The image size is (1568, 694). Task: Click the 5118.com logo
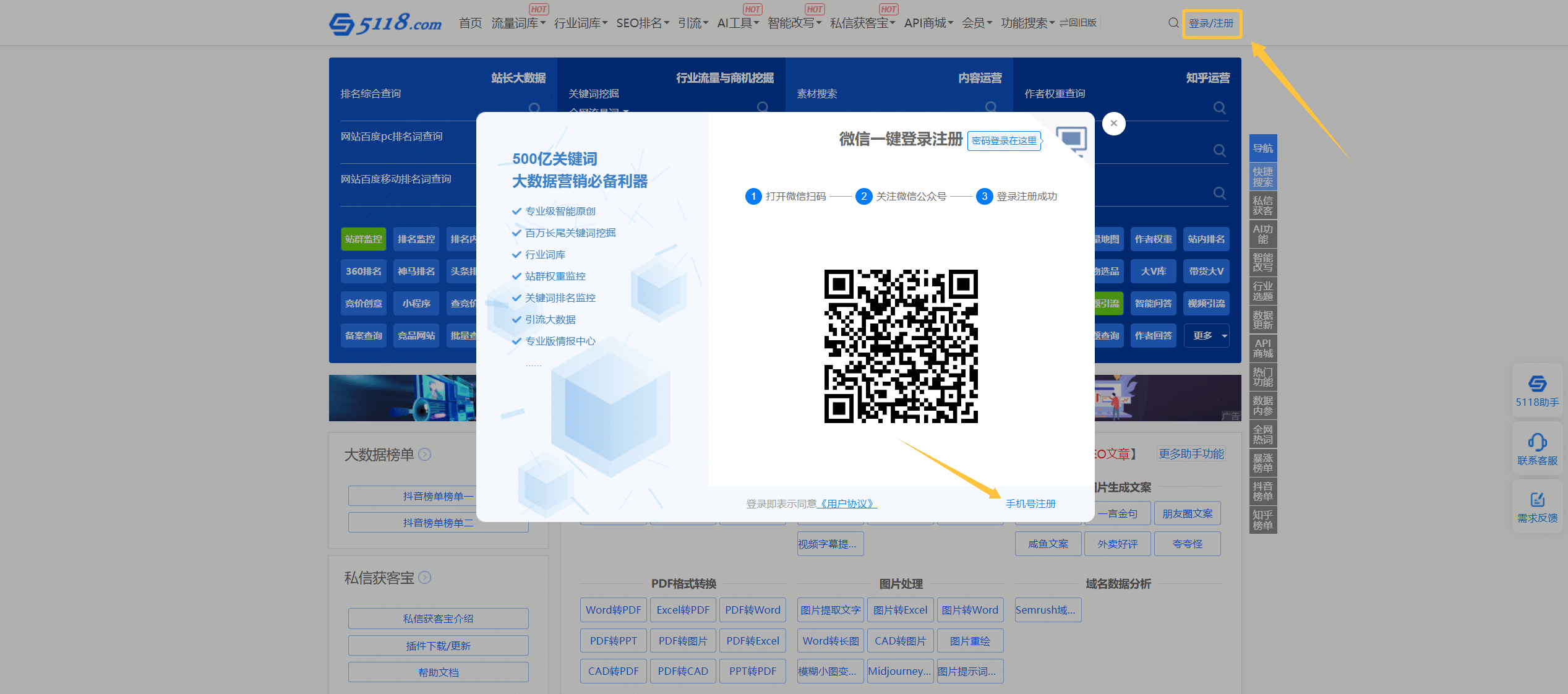pos(385,24)
